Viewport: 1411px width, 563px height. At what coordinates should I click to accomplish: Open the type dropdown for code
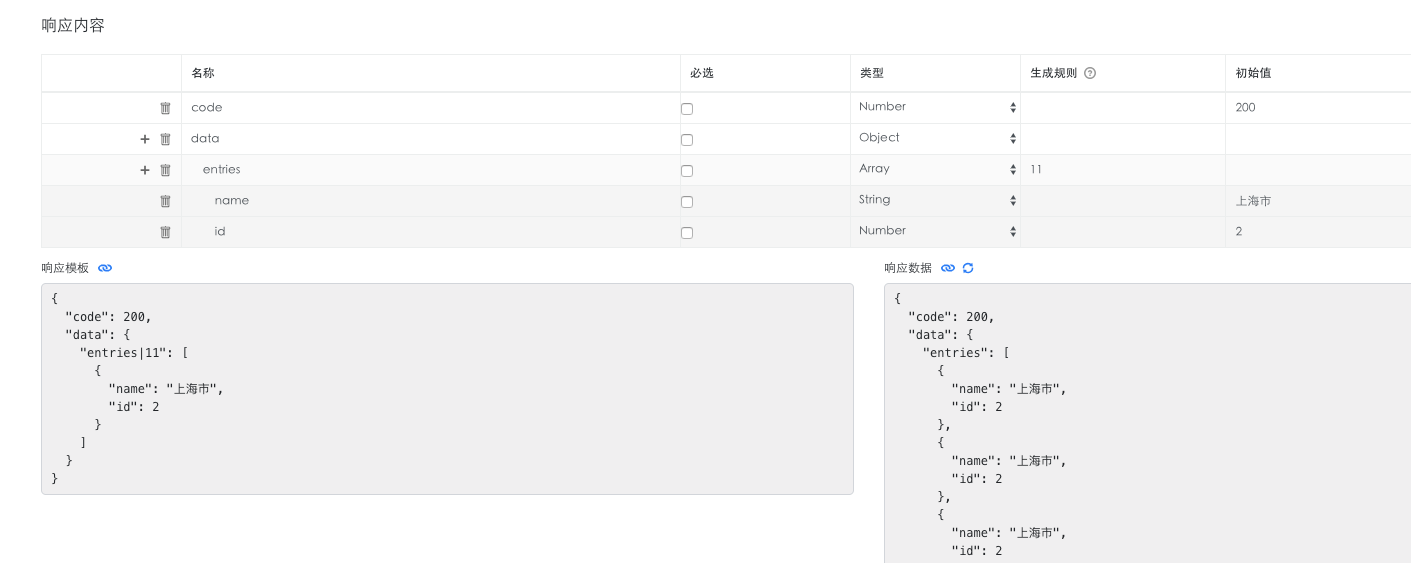click(937, 107)
